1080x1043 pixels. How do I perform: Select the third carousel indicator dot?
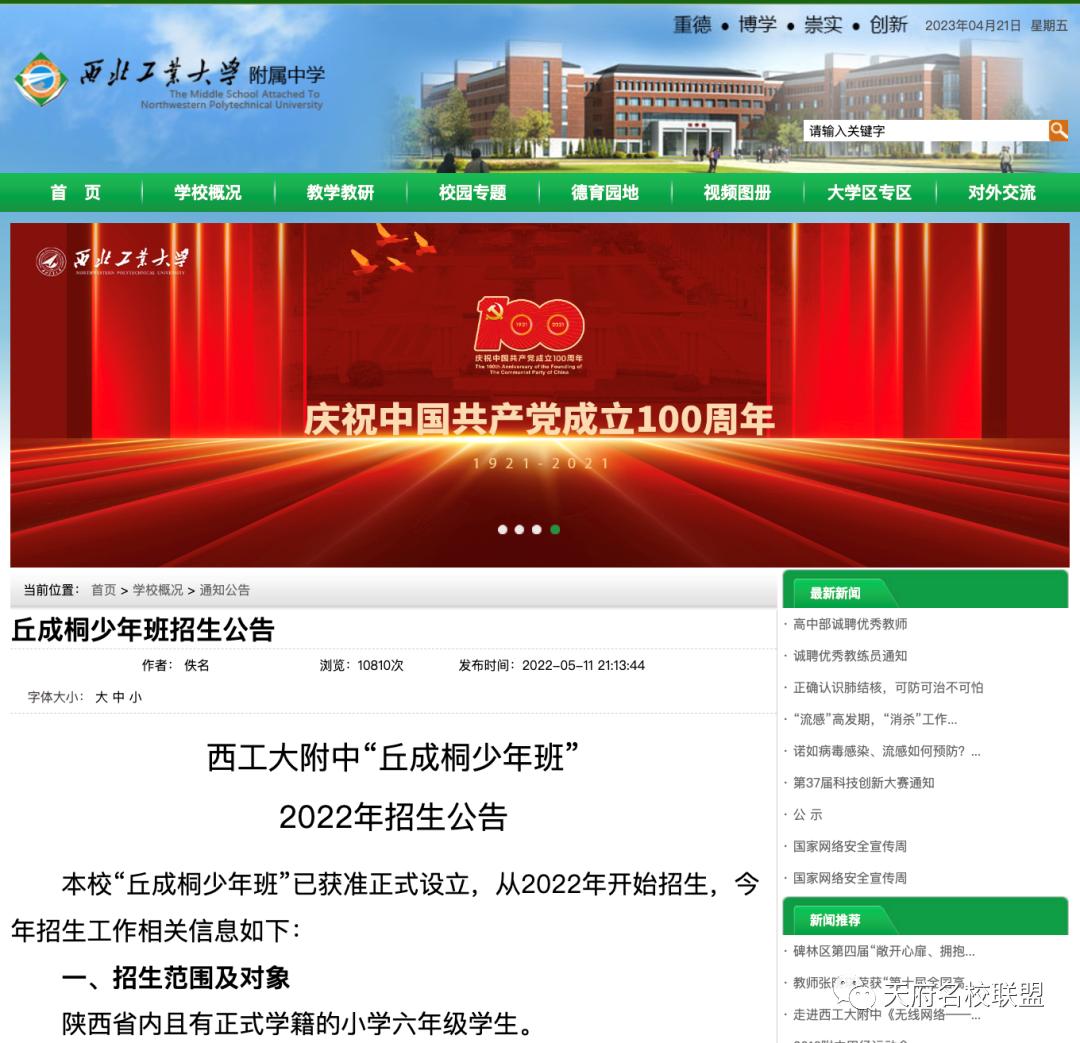tap(539, 530)
